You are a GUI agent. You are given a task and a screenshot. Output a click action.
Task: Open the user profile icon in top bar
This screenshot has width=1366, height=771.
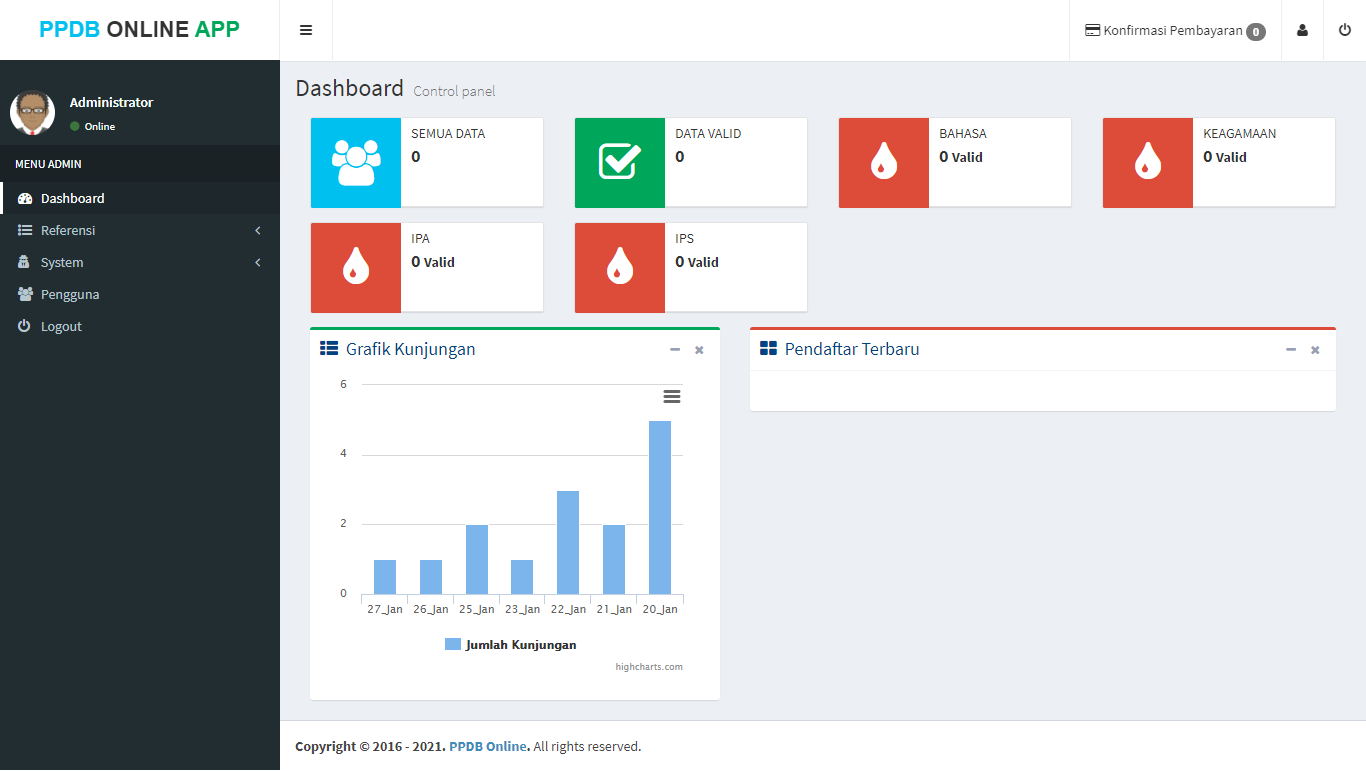1302,30
